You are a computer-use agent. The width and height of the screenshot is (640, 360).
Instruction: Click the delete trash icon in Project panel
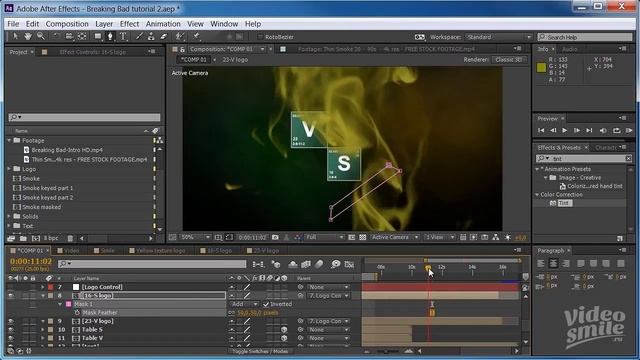70,238
